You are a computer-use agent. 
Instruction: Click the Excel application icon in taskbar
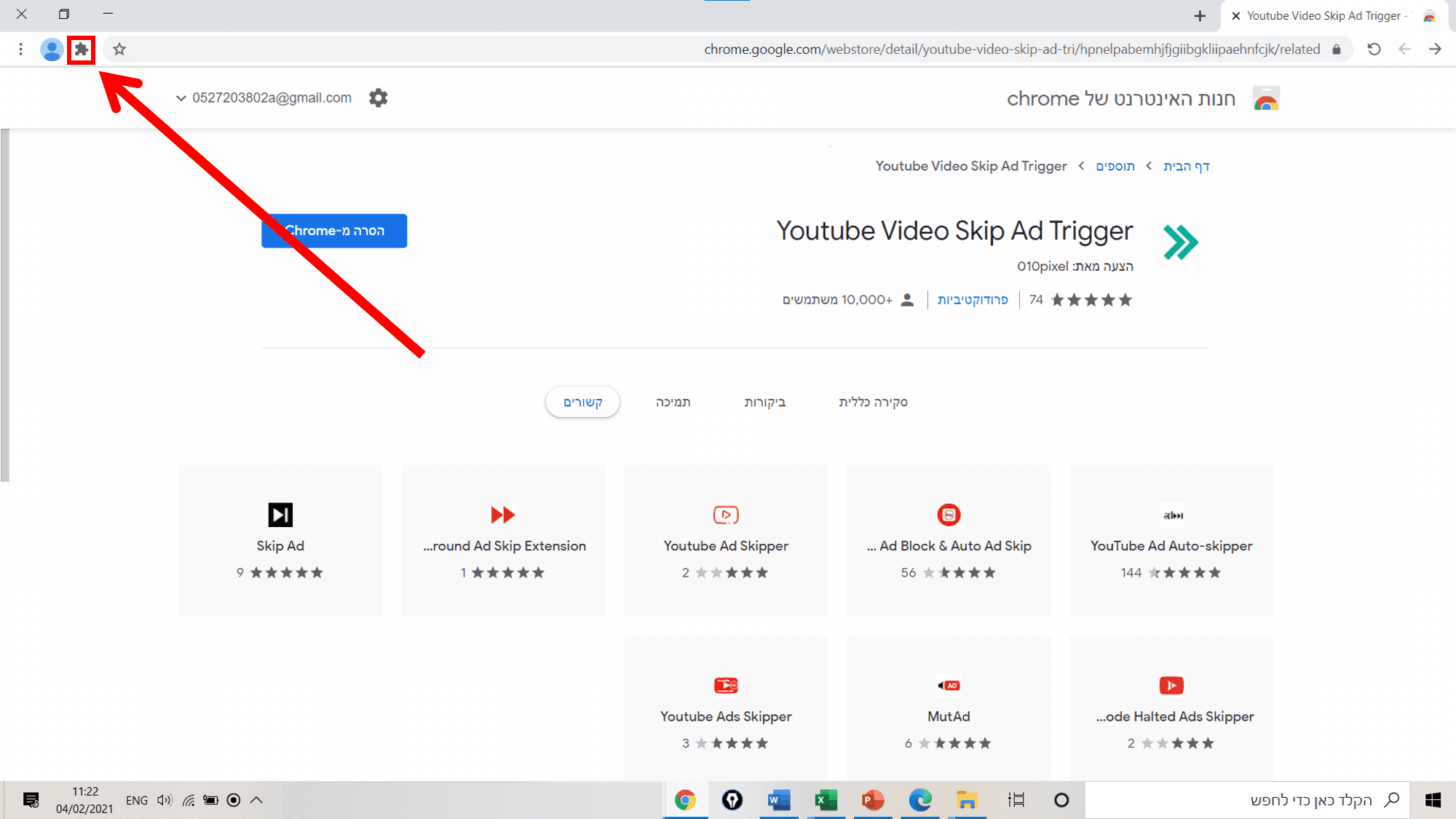(x=825, y=800)
